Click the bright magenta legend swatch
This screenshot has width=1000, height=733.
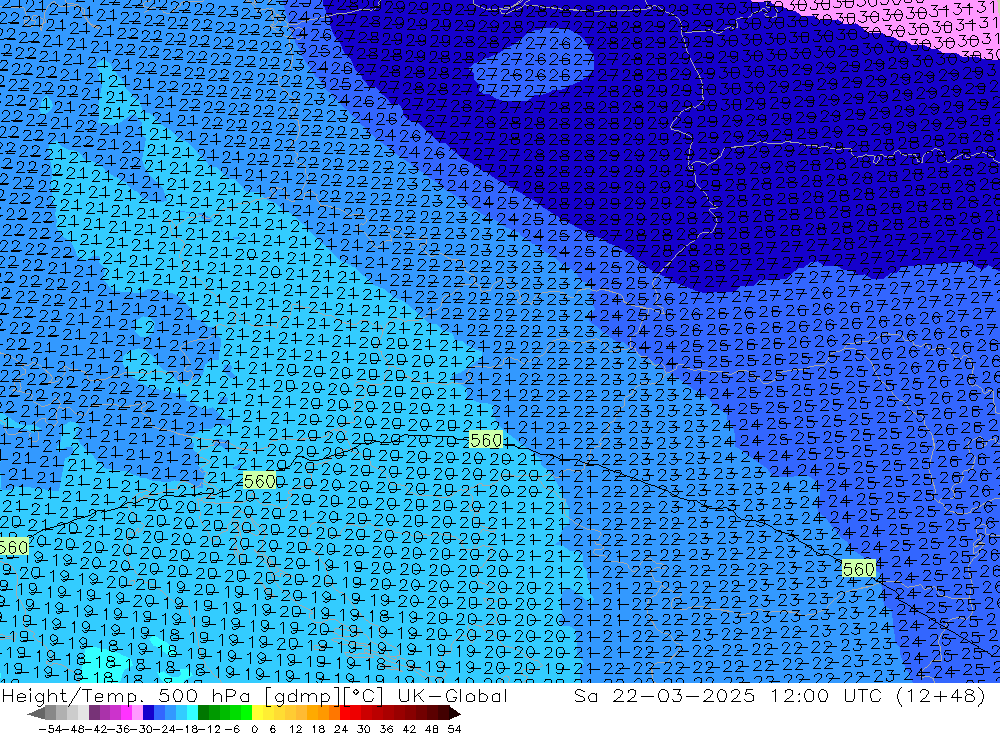pos(126,712)
